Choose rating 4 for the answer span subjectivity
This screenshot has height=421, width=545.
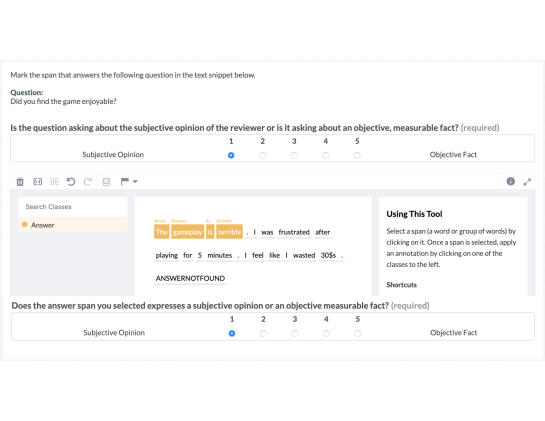coord(326,333)
